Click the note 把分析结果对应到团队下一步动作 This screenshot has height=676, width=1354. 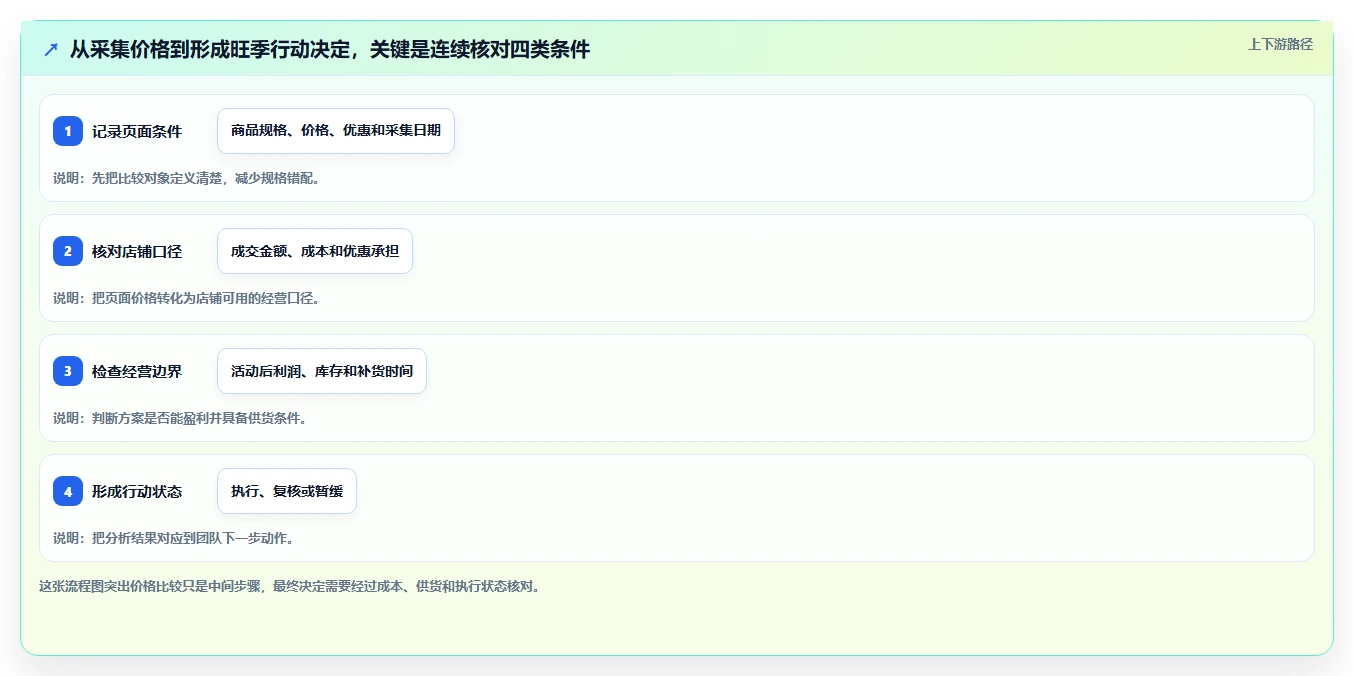(x=192, y=538)
